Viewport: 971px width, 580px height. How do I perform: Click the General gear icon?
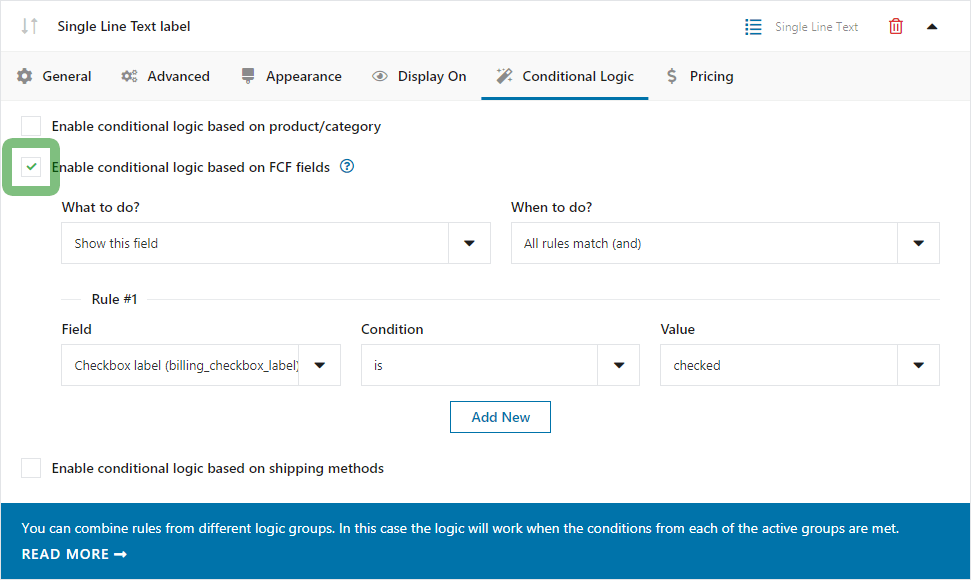(x=25, y=76)
